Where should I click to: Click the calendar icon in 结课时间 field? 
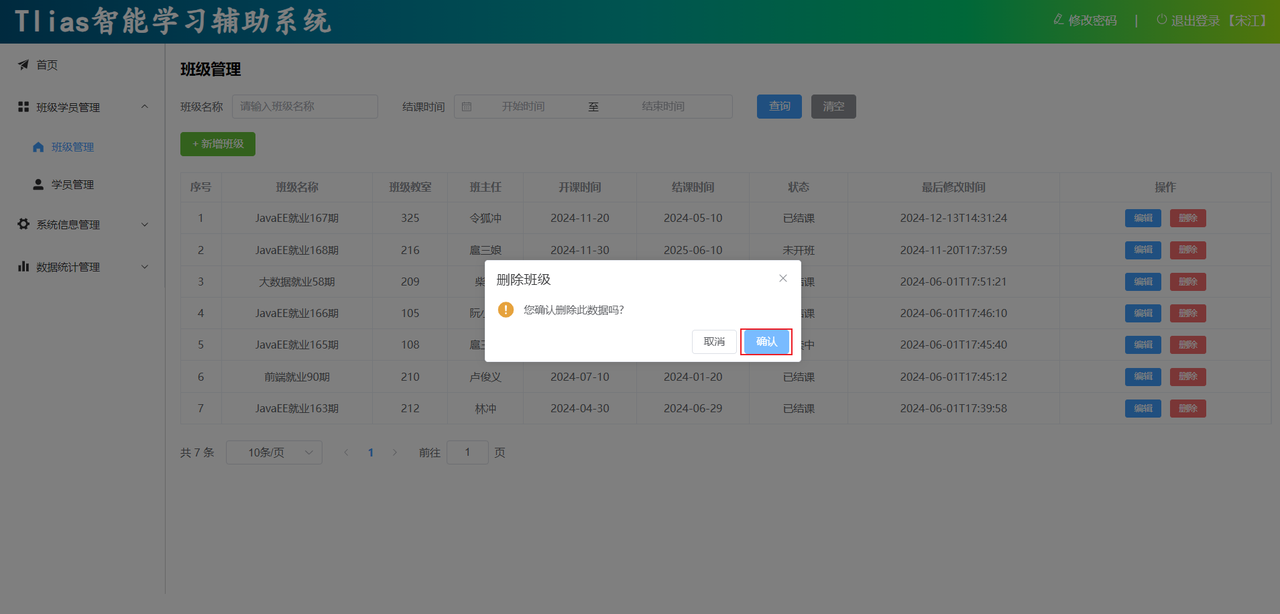coord(467,107)
